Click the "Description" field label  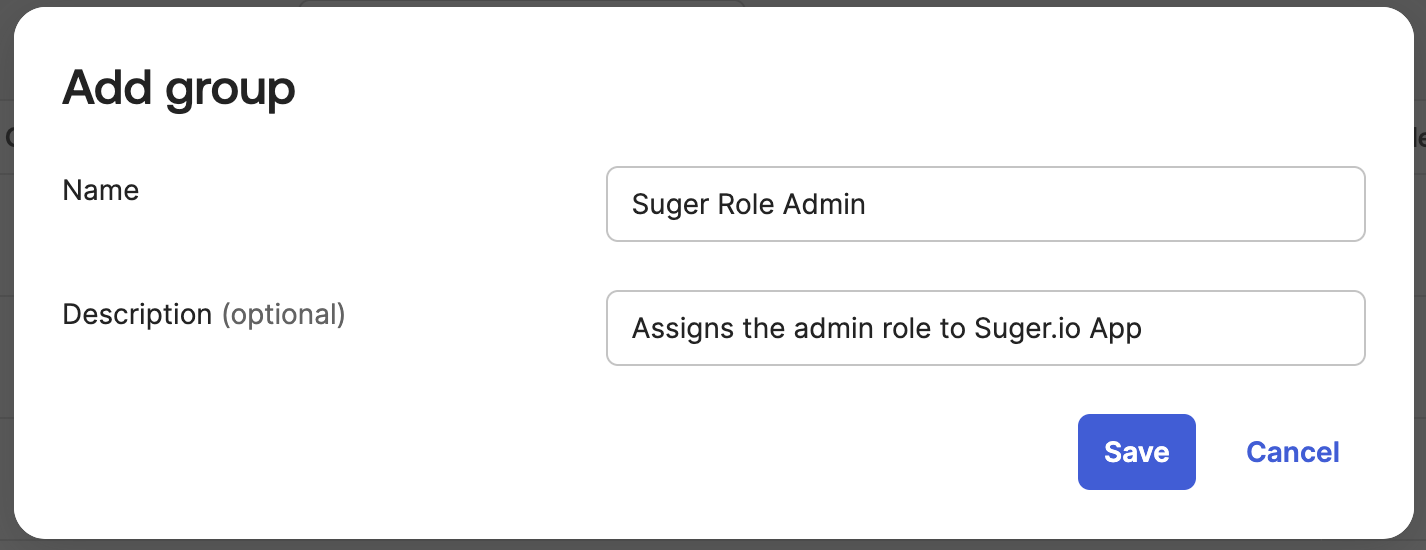(x=137, y=314)
